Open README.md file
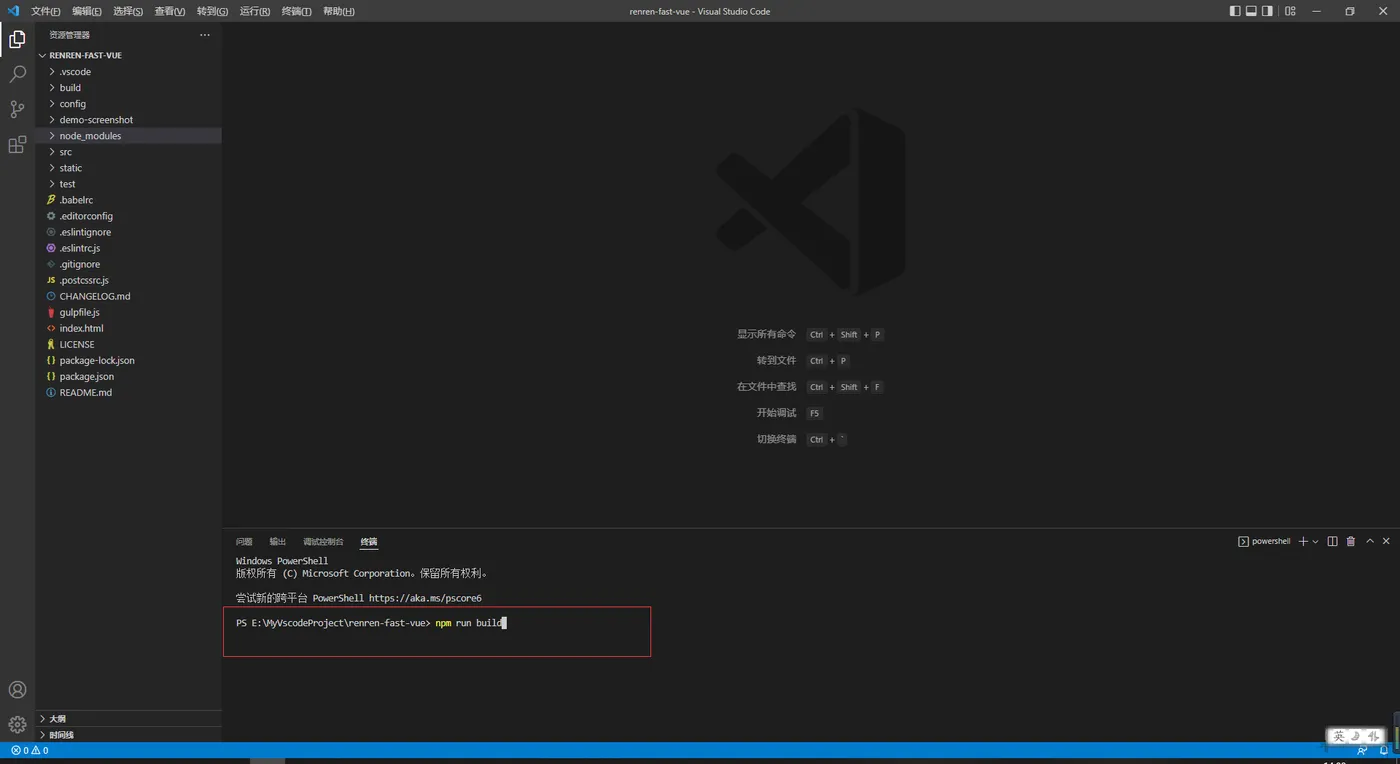 128,392
